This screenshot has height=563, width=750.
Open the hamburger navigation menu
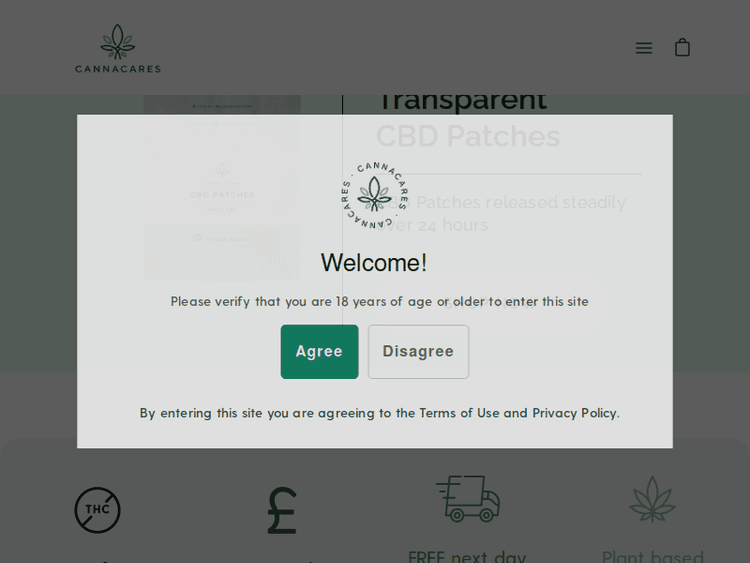click(x=644, y=48)
